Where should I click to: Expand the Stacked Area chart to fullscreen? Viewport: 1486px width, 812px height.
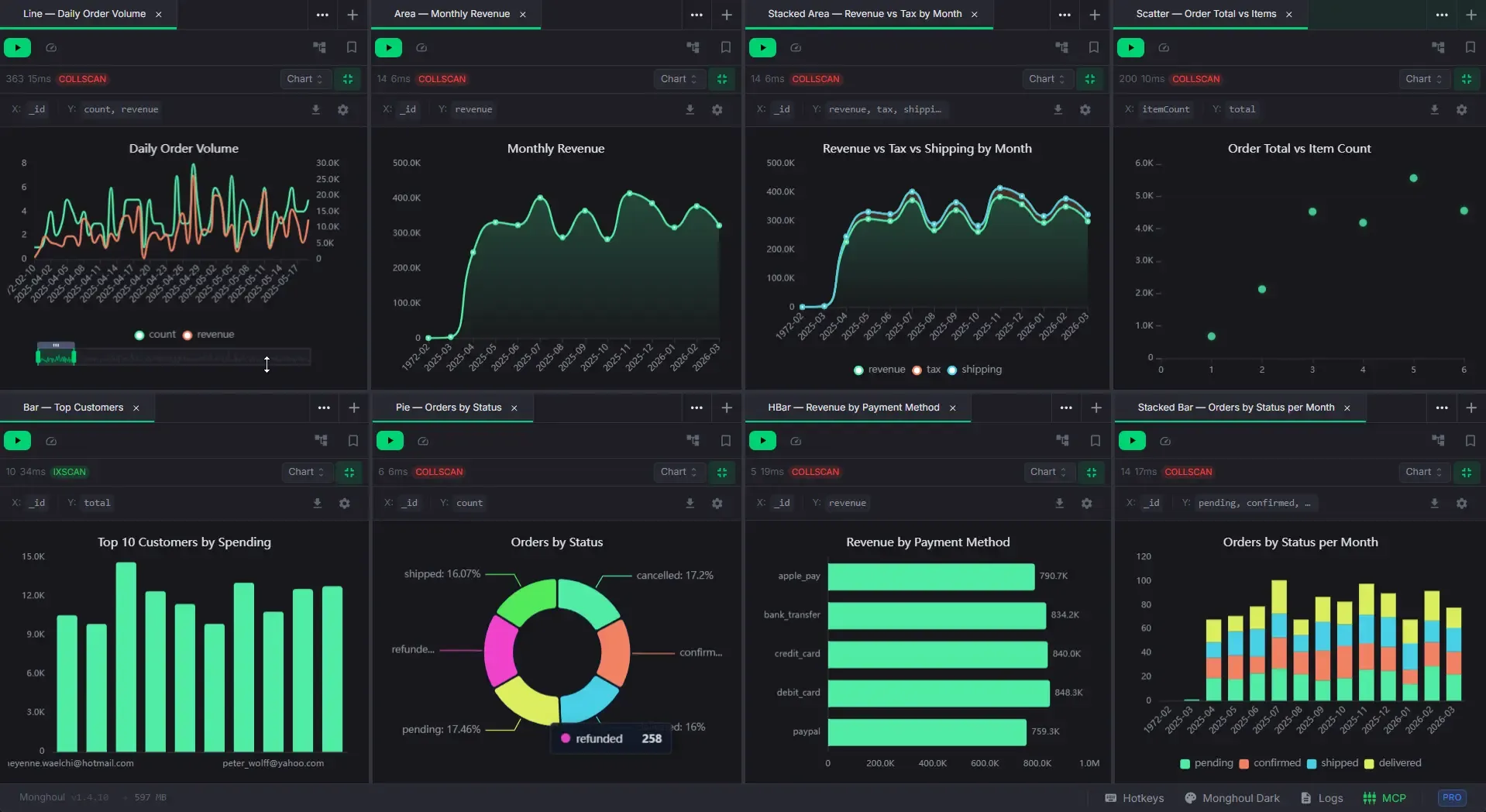[x=1090, y=78]
